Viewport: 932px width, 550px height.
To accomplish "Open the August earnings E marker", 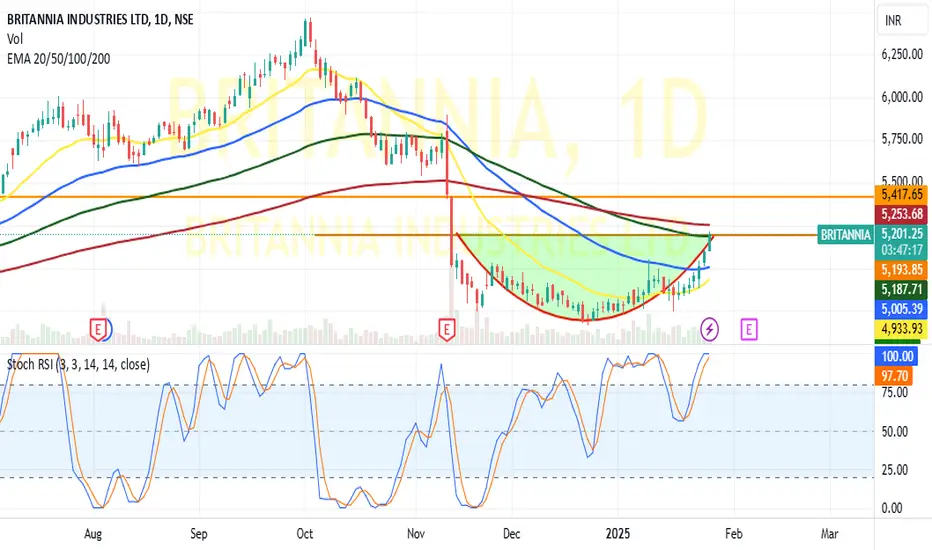I will pyautogui.click(x=98, y=329).
